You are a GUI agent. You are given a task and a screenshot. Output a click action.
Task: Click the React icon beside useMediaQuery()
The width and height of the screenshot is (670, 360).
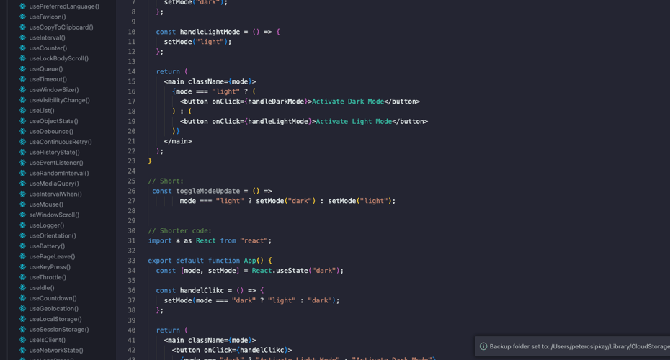(23, 183)
